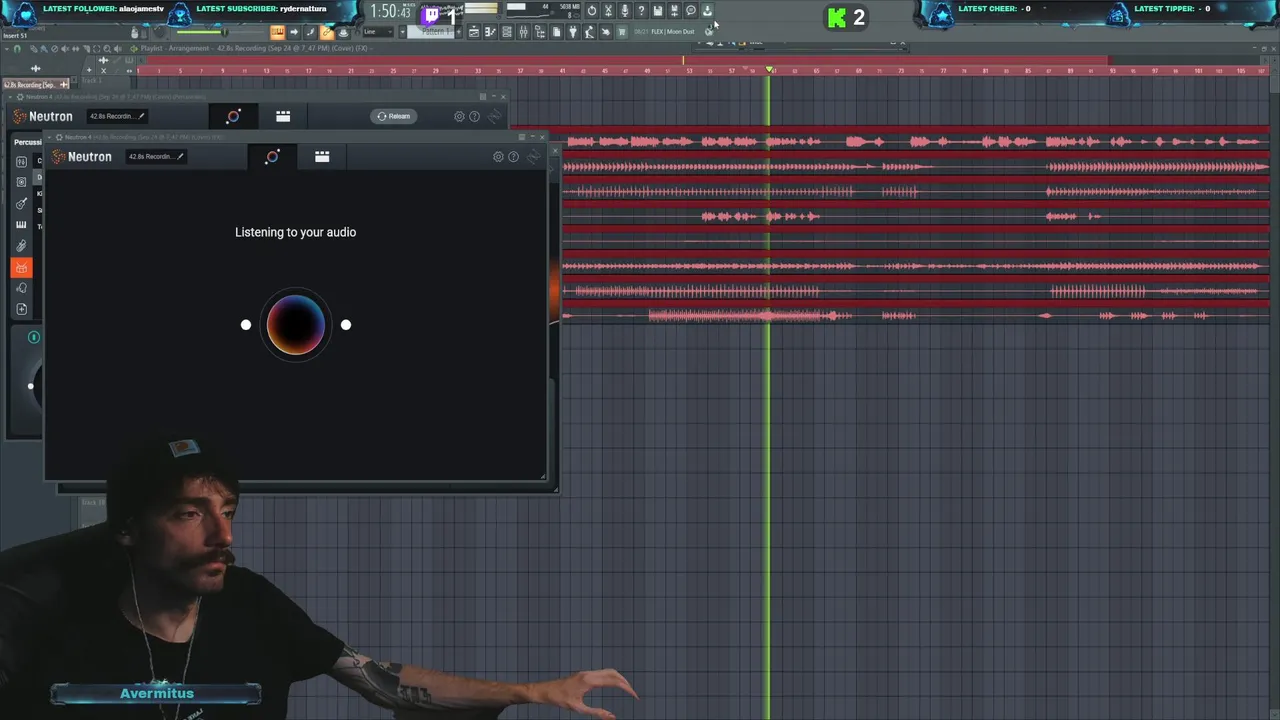The width and height of the screenshot is (1280, 720).
Task: Toggle the playlist magnet snap icon
Action: tap(17, 49)
